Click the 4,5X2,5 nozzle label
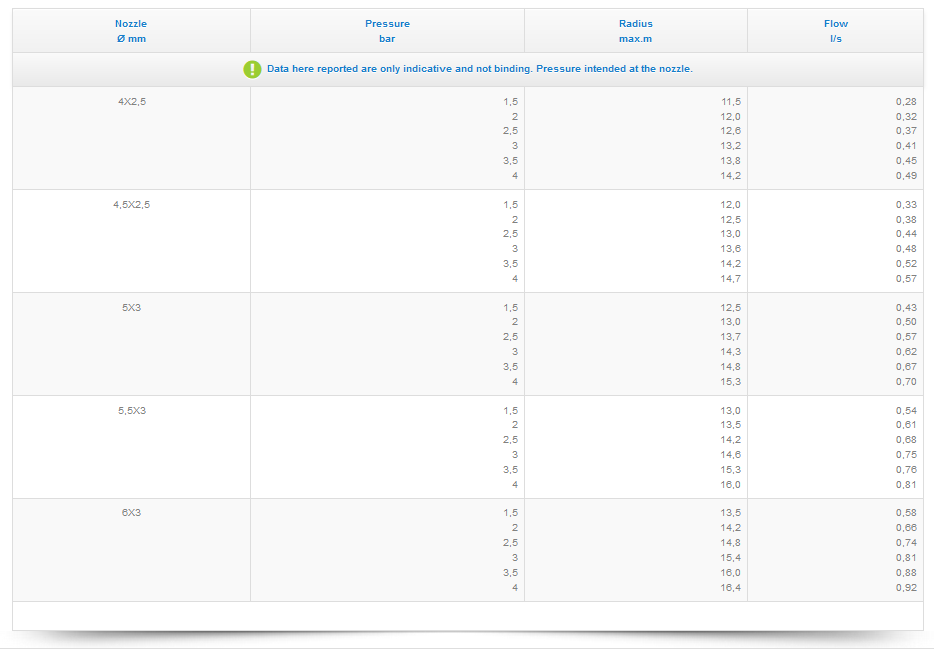Screen dimensions: 934x649 (131, 204)
